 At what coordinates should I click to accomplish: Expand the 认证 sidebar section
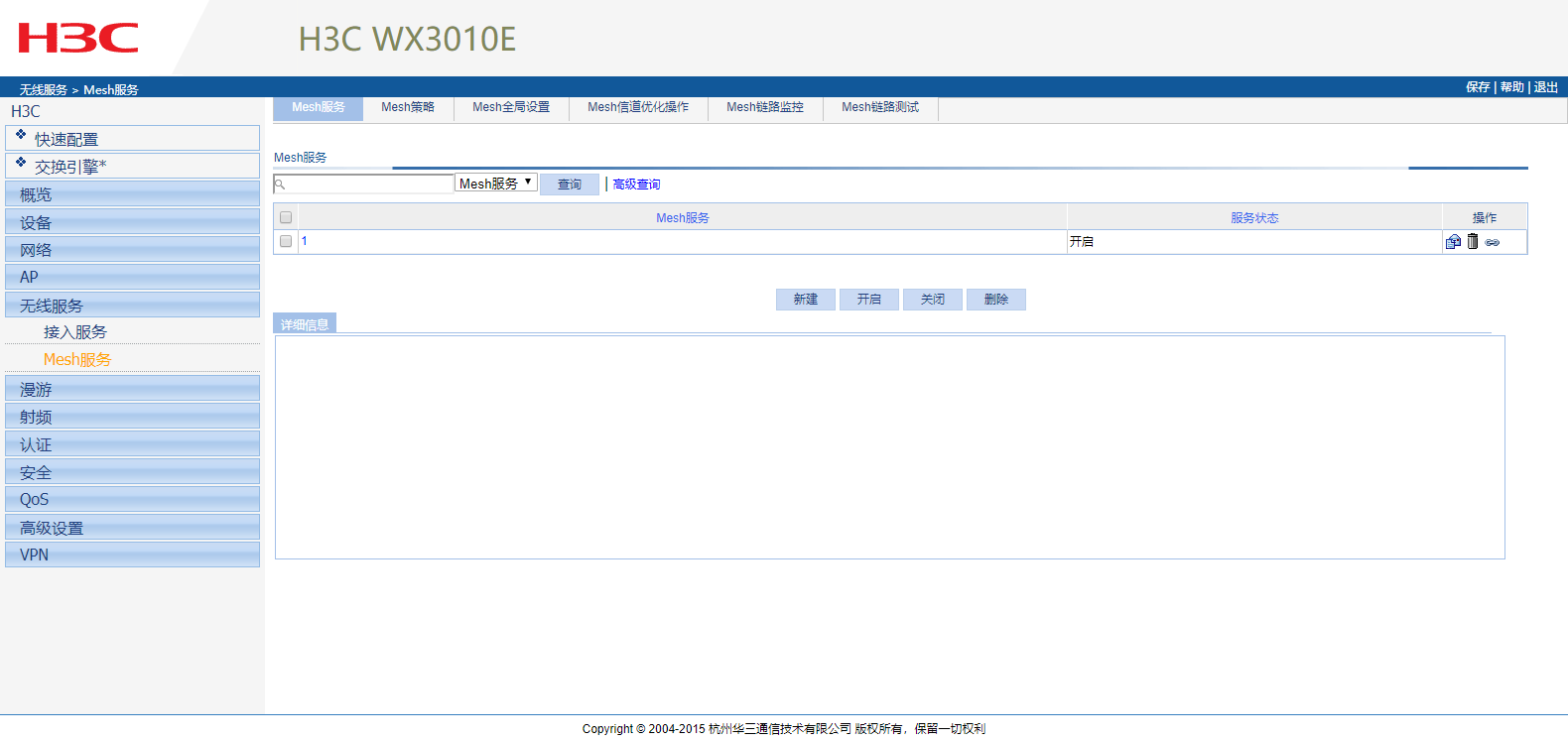pos(132,444)
